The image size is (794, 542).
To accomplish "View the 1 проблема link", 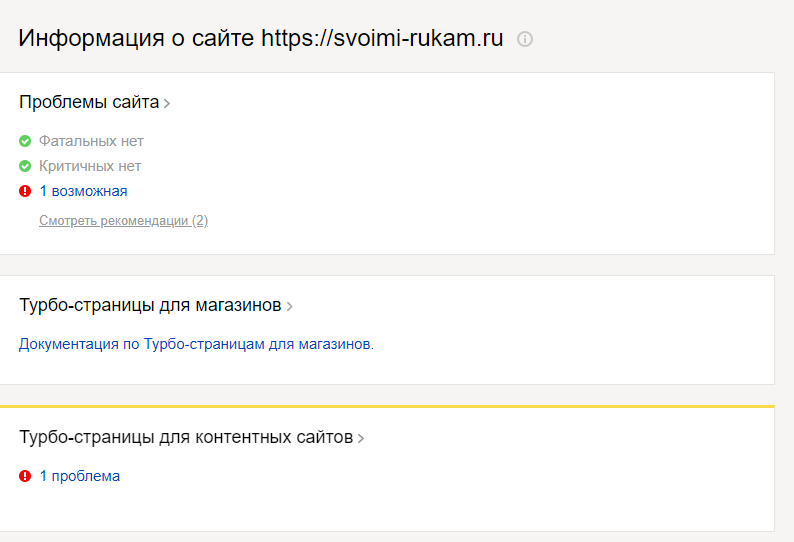I will coord(80,476).
